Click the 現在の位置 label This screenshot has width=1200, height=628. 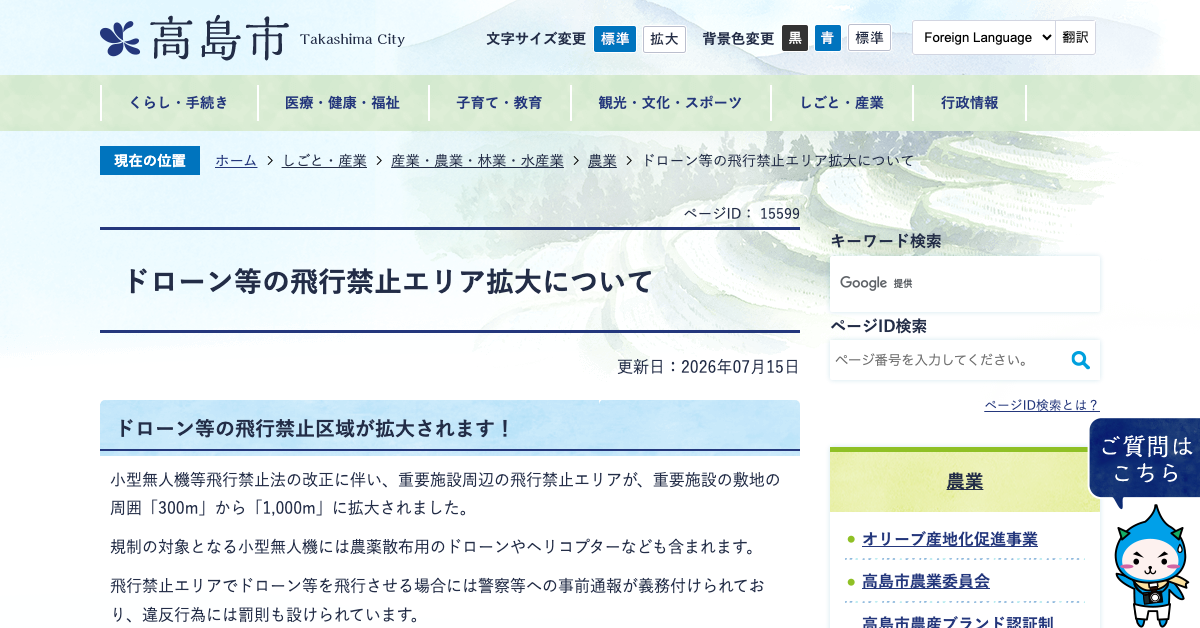tap(150, 160)
